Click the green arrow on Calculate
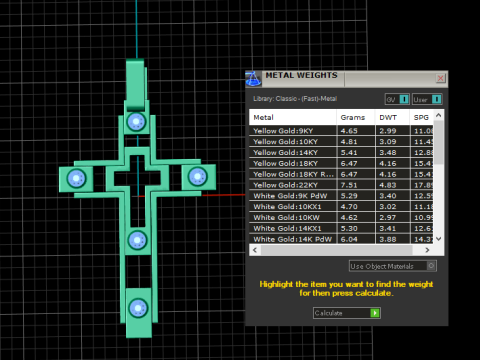Image resolution: width=480 pixels, height=360 pixels. click(x=375, y=313)
